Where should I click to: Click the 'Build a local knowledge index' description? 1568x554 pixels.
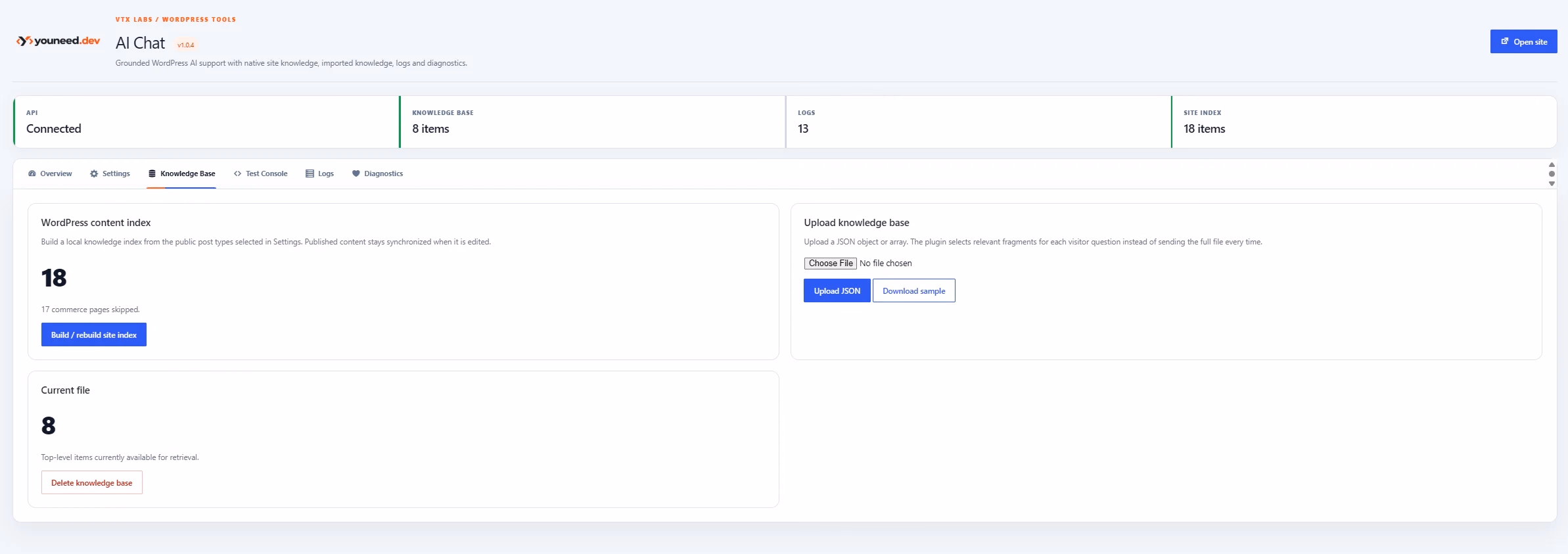266,241
